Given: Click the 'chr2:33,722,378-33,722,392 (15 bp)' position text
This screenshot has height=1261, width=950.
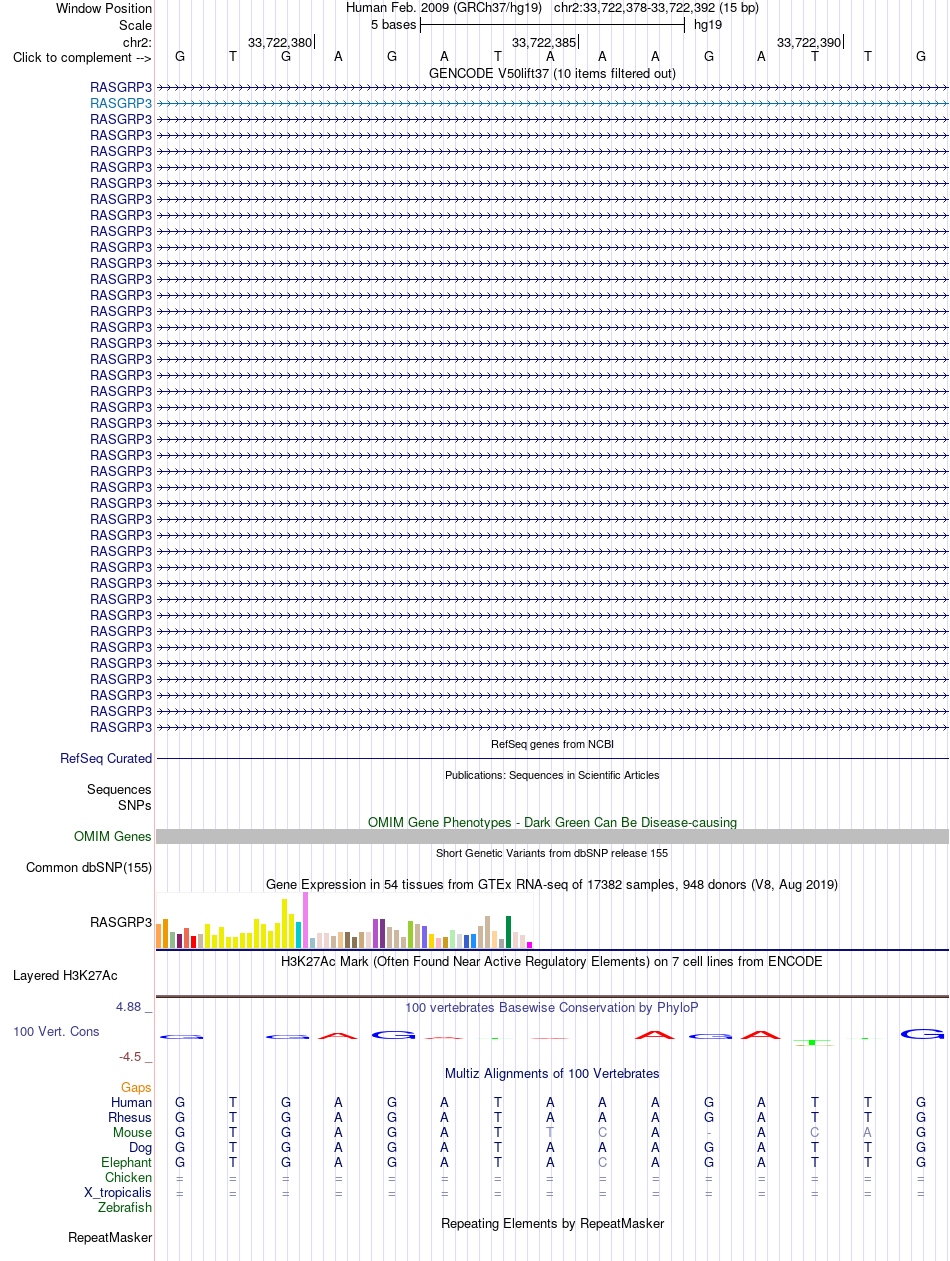Looking at the screenshot, I should pyautogui.click(x=656, y=8).
